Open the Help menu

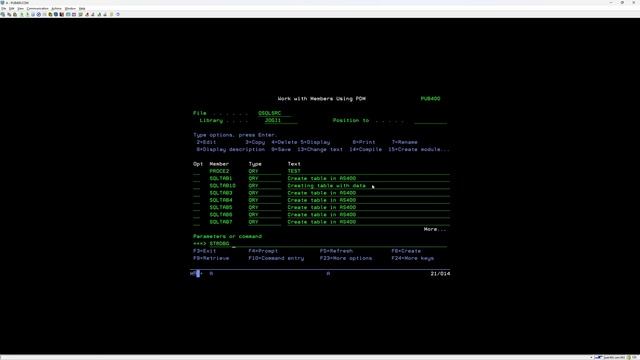click(82, 9)
